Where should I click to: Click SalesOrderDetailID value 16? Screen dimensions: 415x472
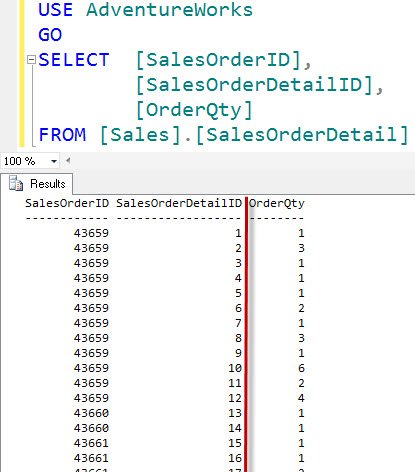point(235,458)
